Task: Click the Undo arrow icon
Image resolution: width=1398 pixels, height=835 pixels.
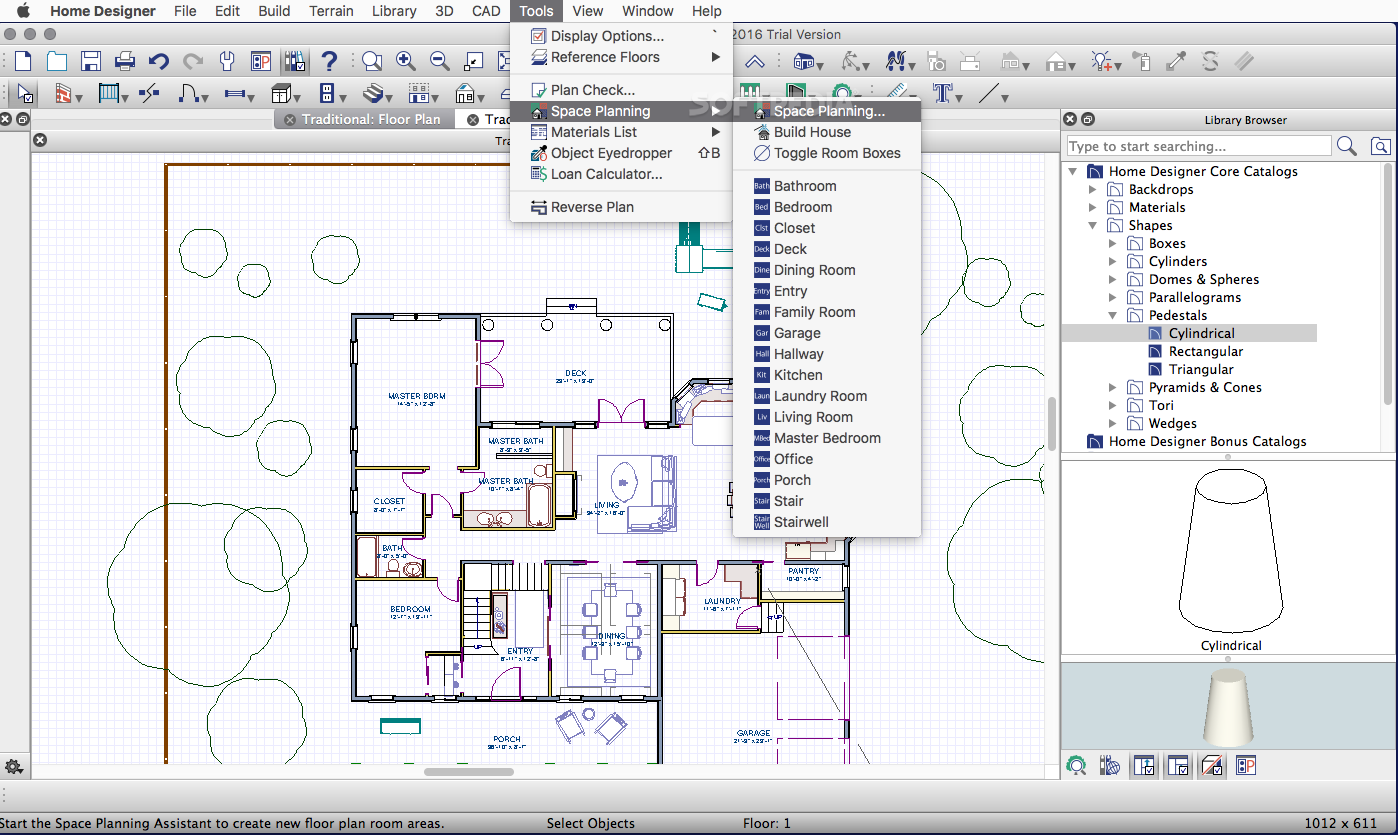Action: [x=159, y=61]
